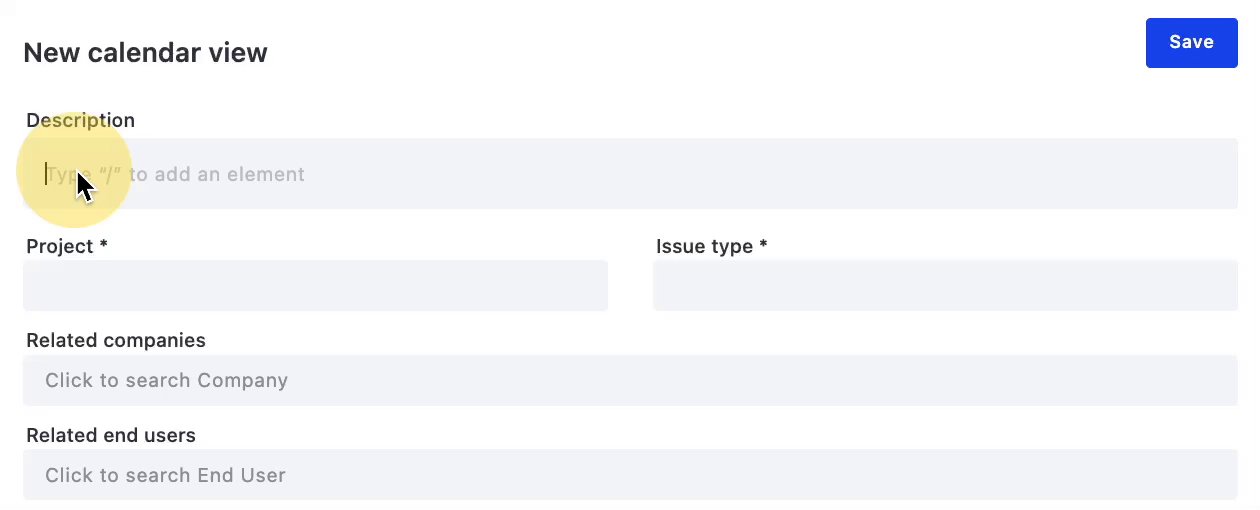Click the required asterisk beside Issue type
This screenshot has height=510, width=1260.
763,246
